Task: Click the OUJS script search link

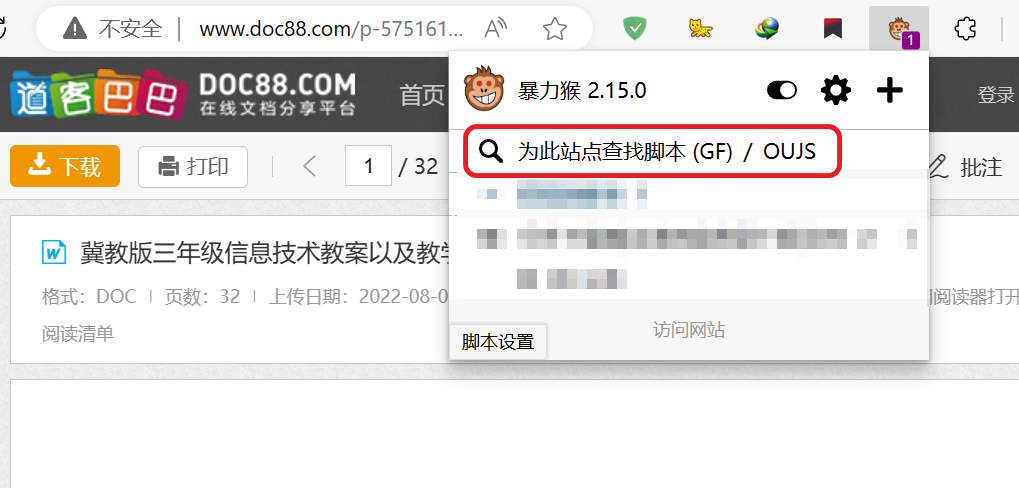Action: 789,151
